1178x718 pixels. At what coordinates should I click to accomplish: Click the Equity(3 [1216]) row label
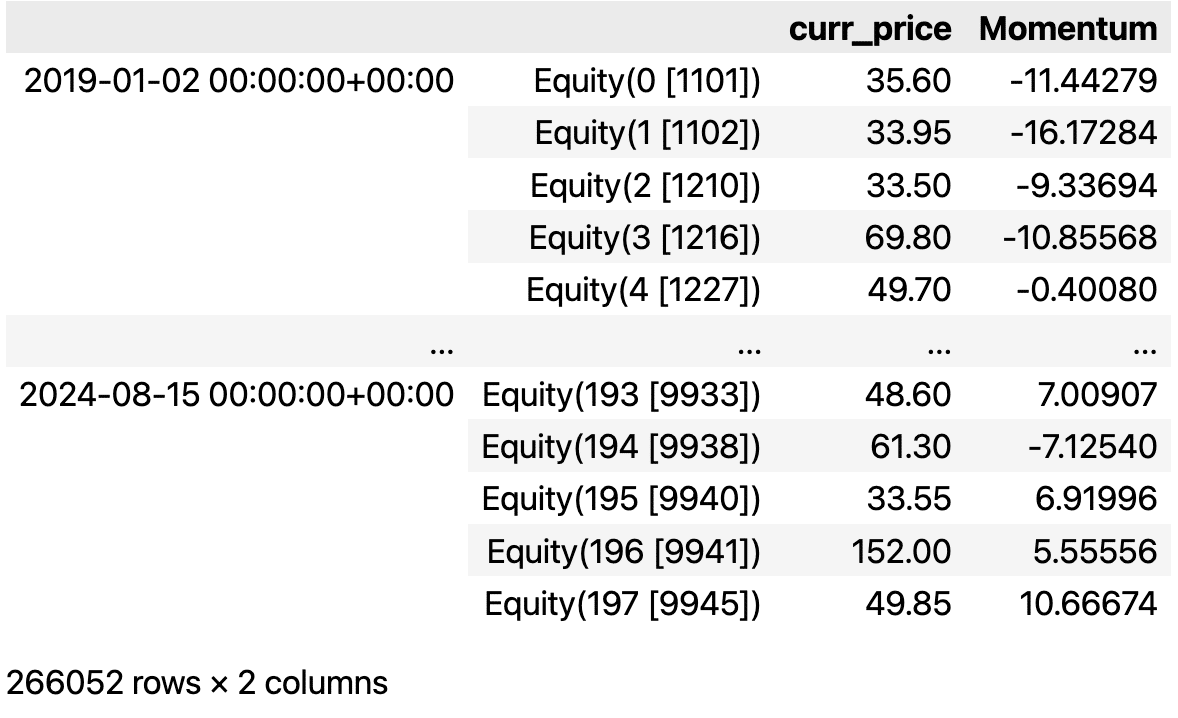click(x=645, y=237)
